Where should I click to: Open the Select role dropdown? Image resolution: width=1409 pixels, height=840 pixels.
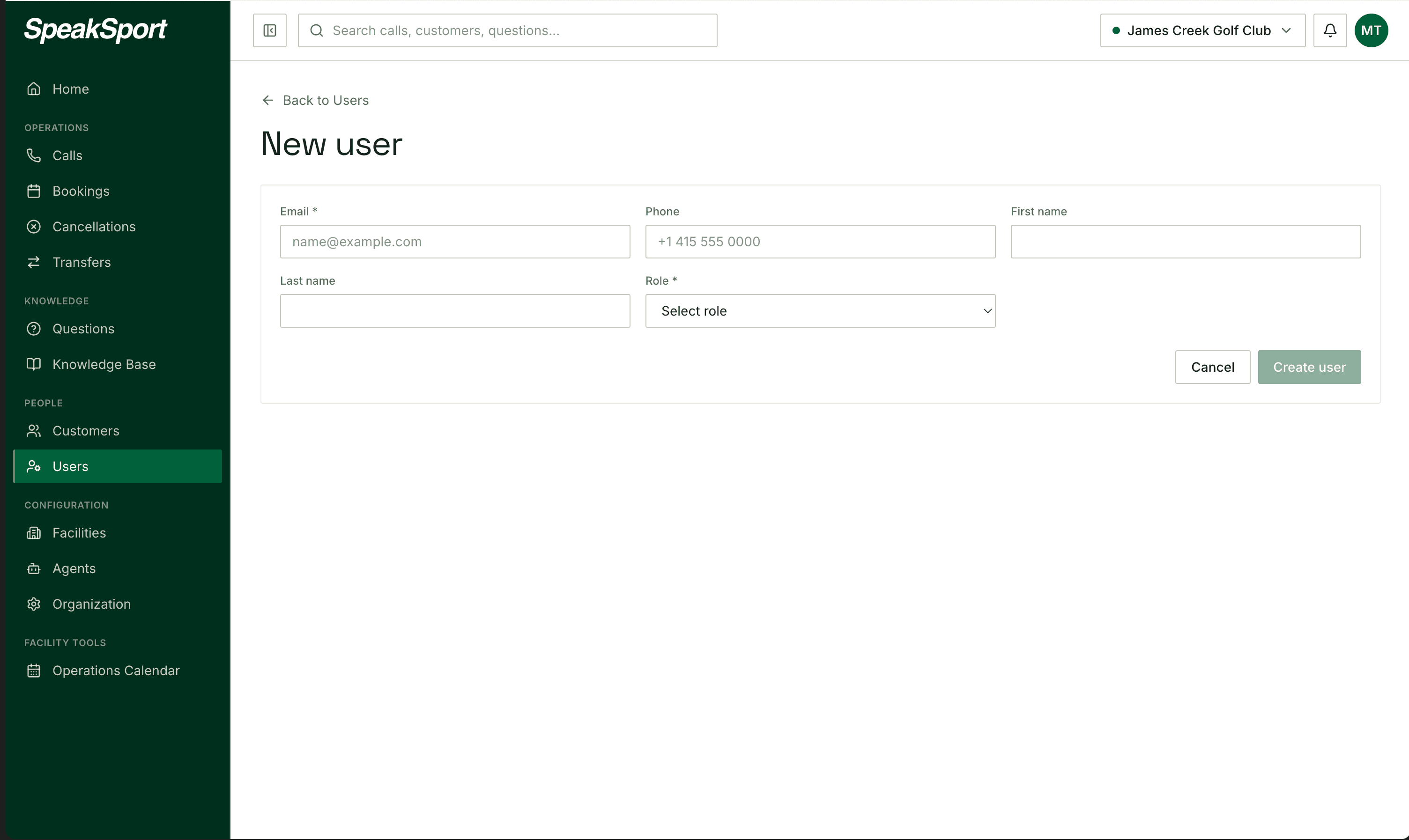click(820, 311)
